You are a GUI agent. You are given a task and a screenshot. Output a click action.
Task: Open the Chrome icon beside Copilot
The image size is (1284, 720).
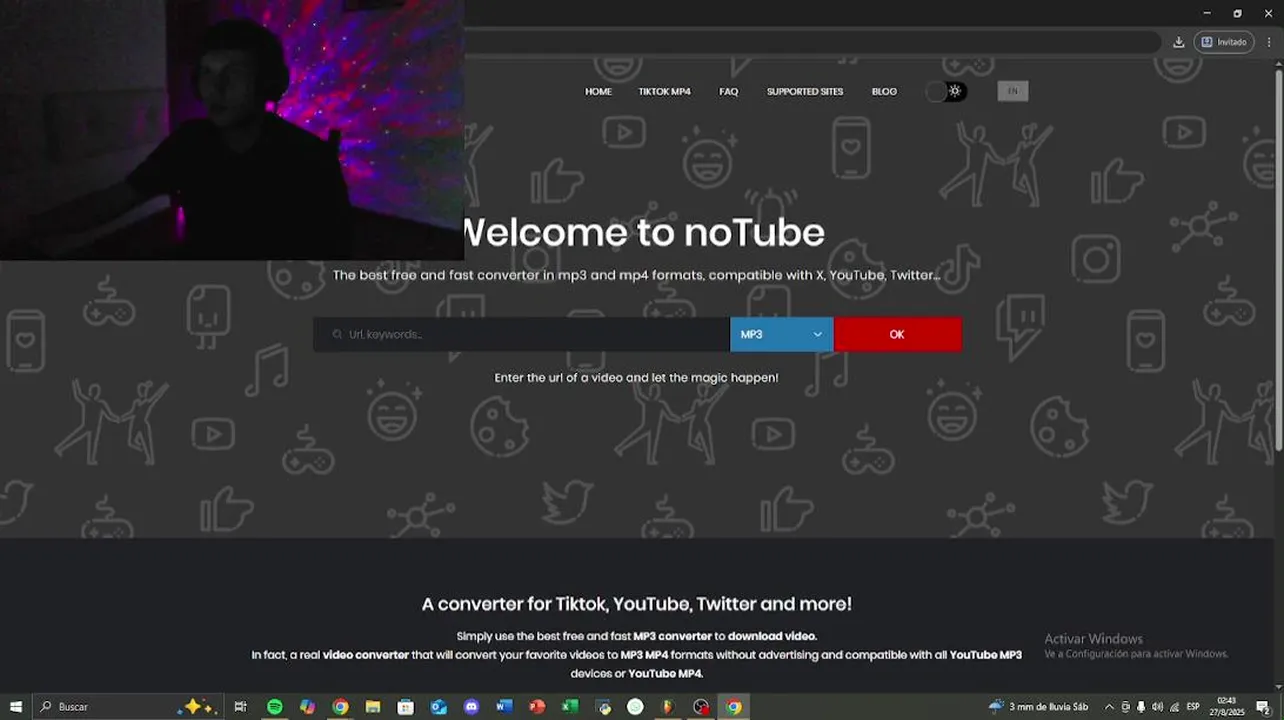point(340,707)
